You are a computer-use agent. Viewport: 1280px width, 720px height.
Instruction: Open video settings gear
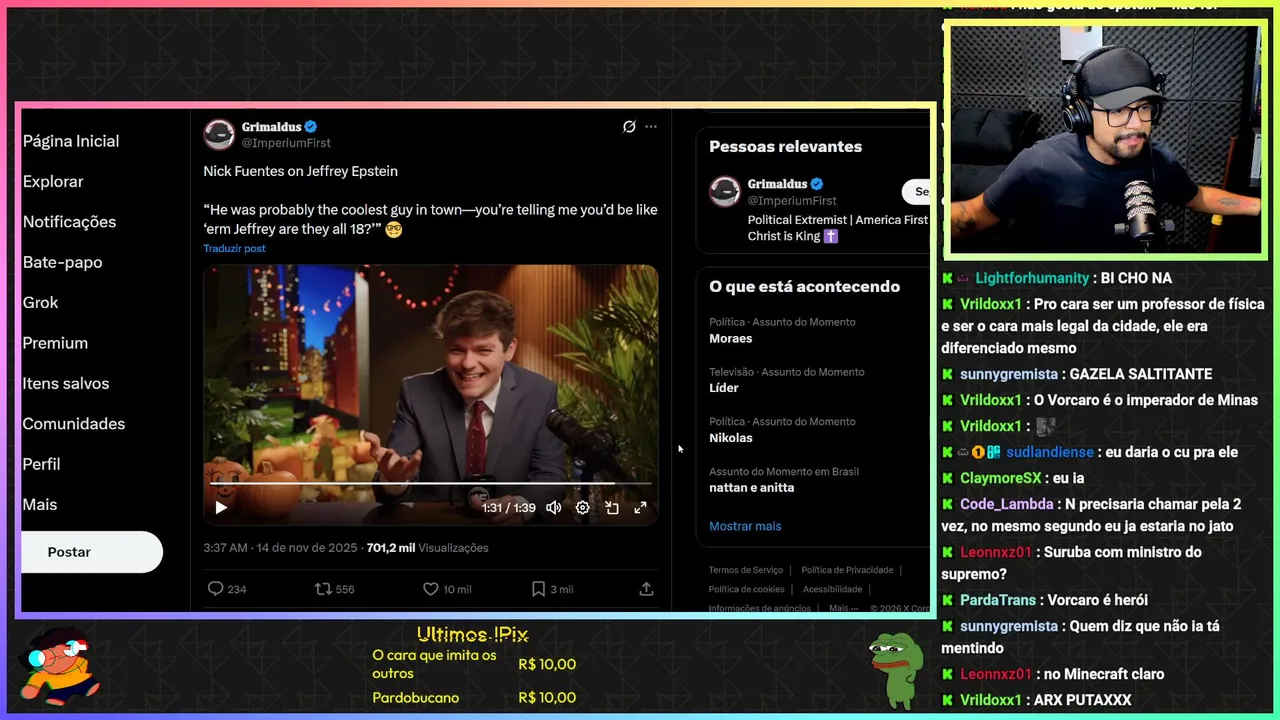[582, 508]
